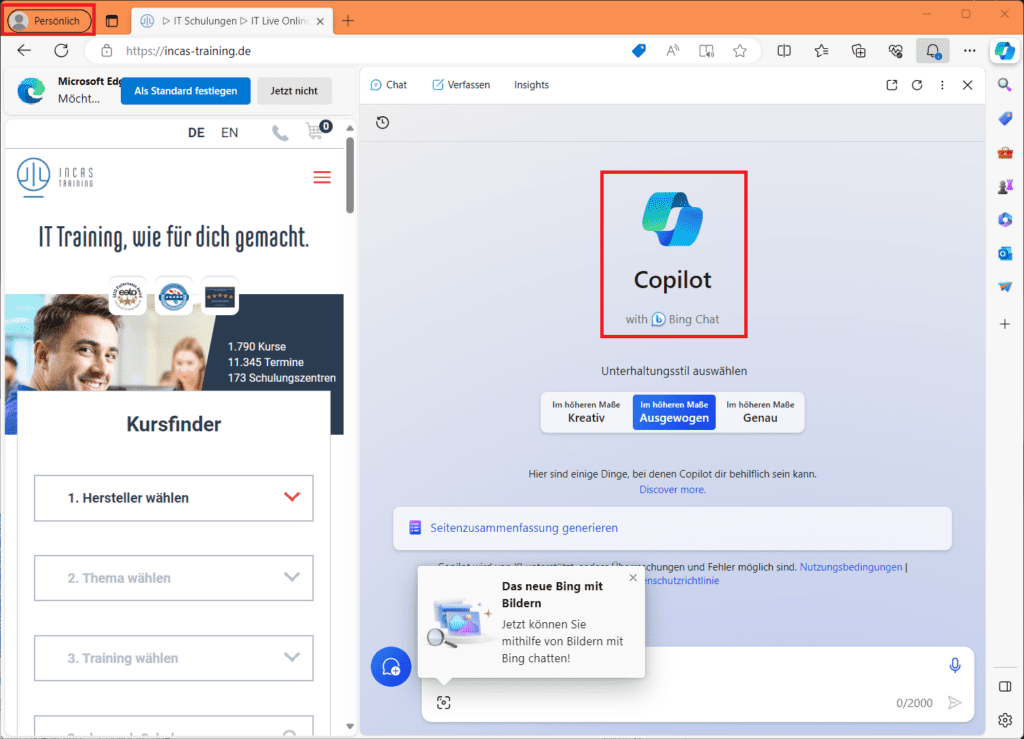Dismiss with Jetzt nicht button
Image resolution: width=1024 pixels, height=739 pixels.
point(294,91)
